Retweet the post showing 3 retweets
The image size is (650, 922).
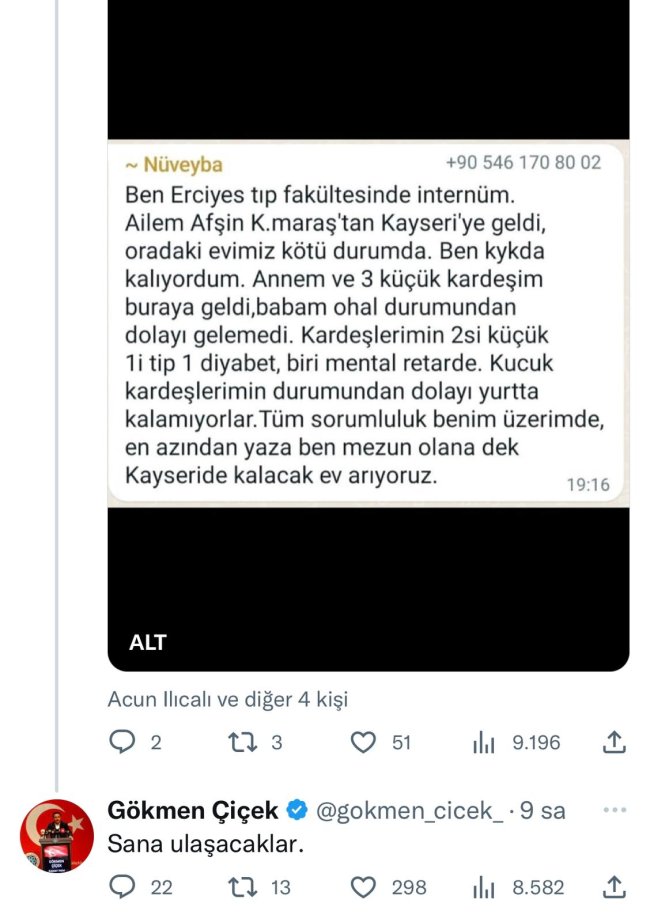click(241, 742)
